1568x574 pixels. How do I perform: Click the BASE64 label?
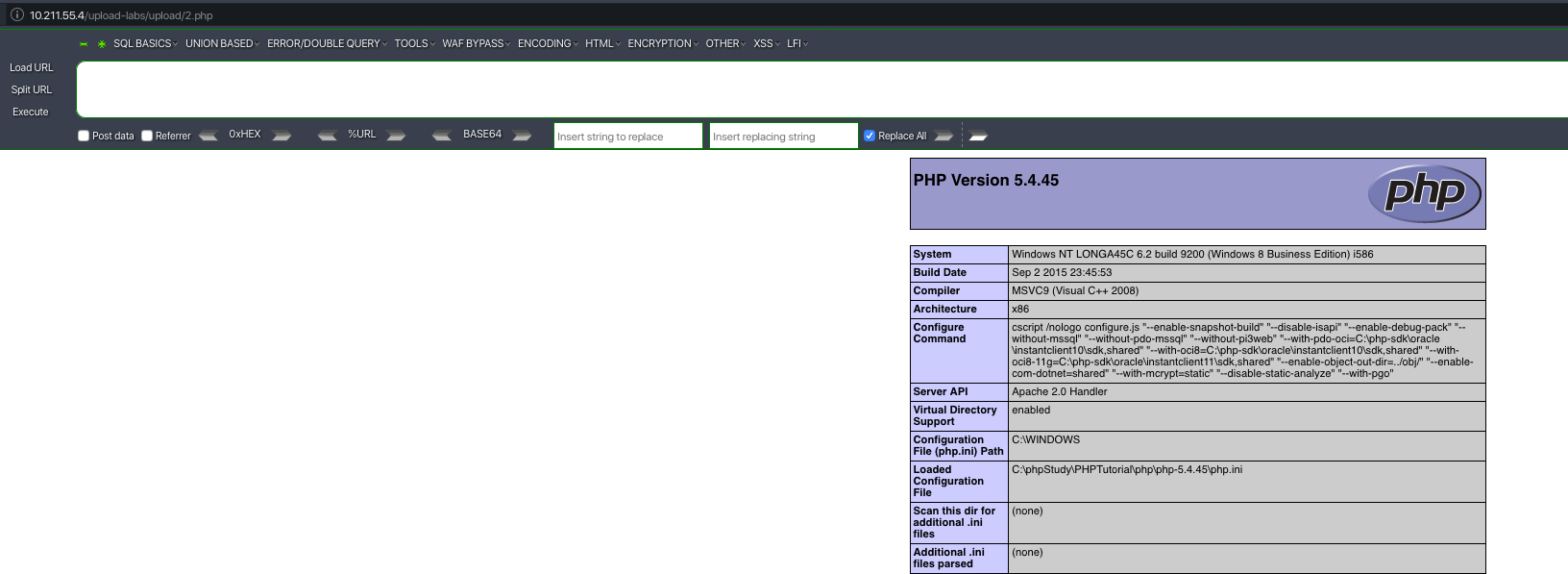coord(482,135)
